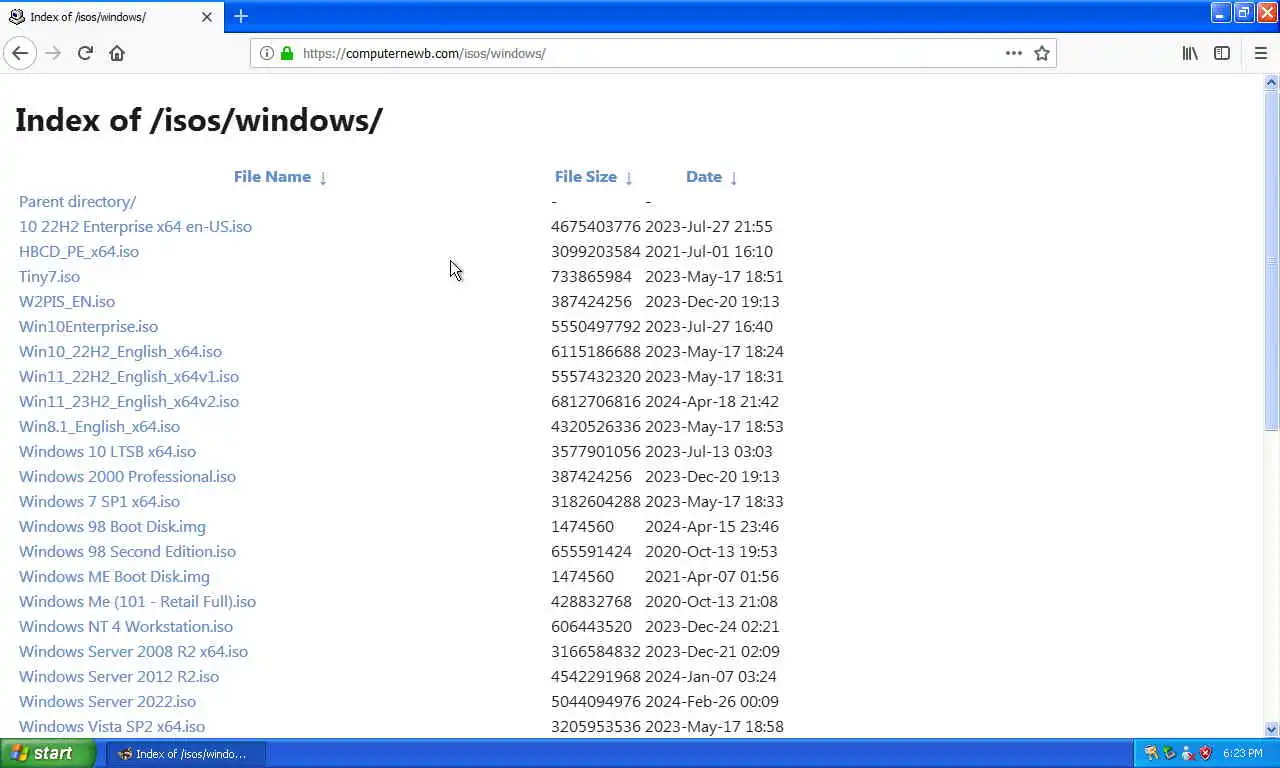Bookmark this page with the star
This screenshot has width=1280, height=768.
tap(1042, 53)
